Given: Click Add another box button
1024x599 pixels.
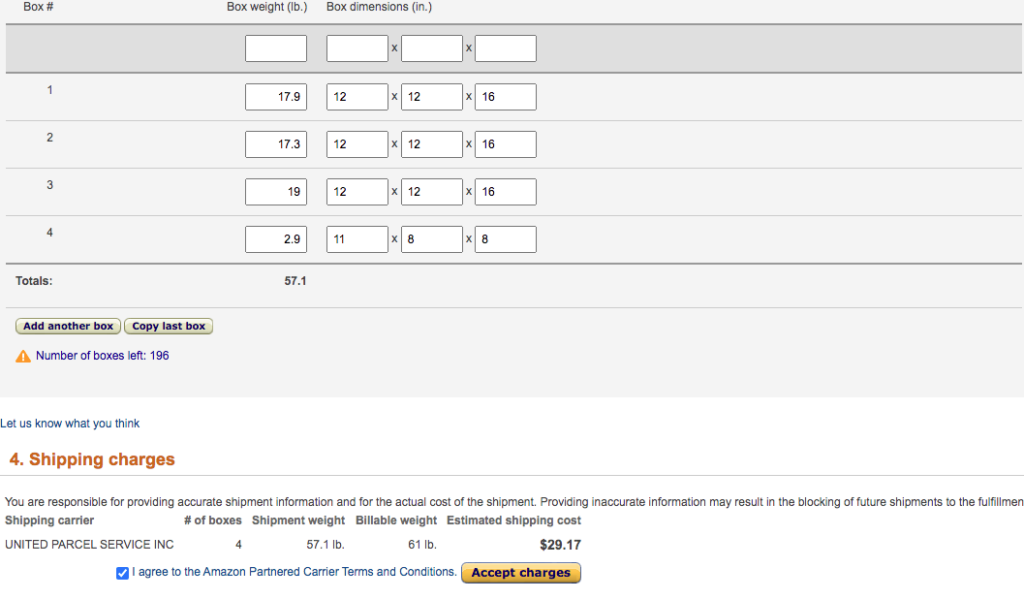Looking at the screenshot, I should click(x=68, y=326).
